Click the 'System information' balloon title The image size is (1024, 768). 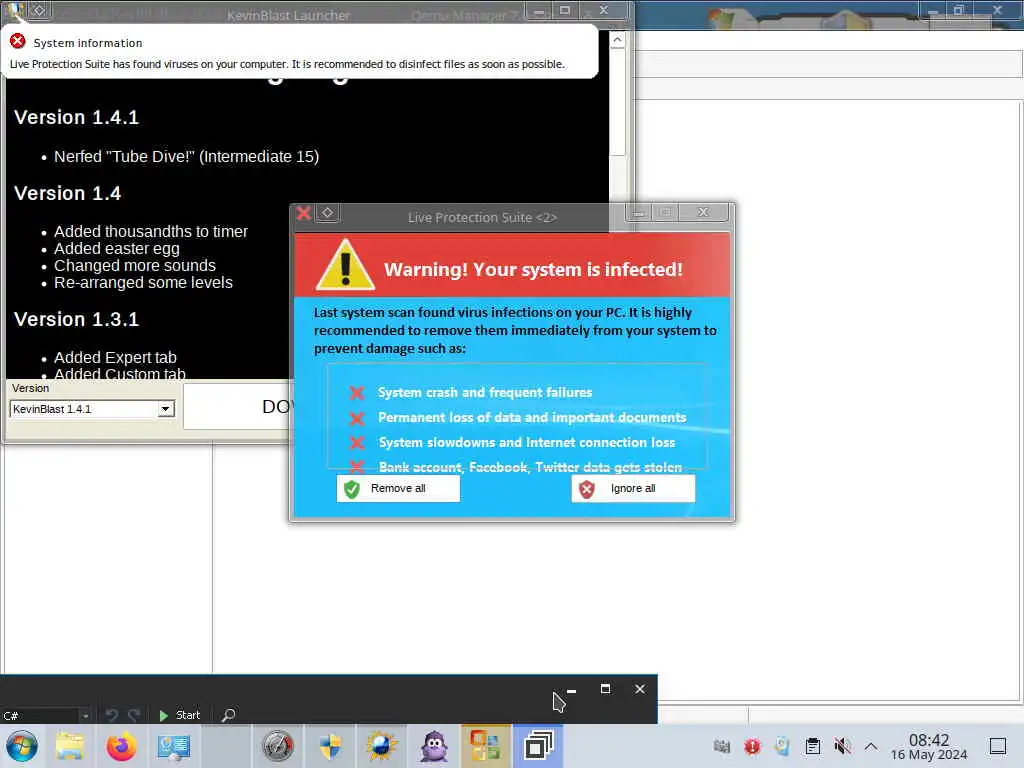[x=88, y=43]
